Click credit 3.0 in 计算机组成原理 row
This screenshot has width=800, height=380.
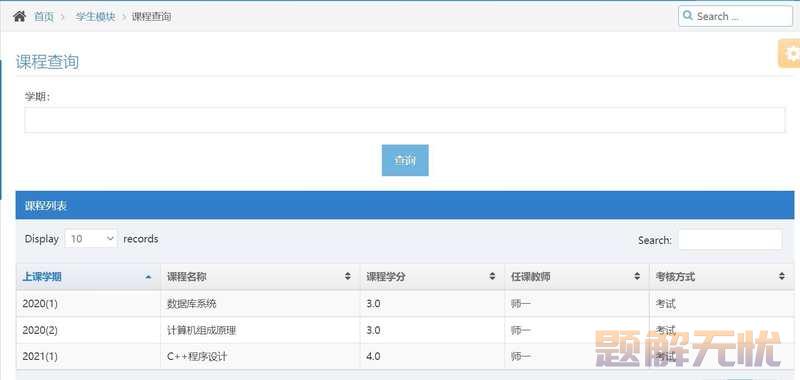(x=373, y=331)
